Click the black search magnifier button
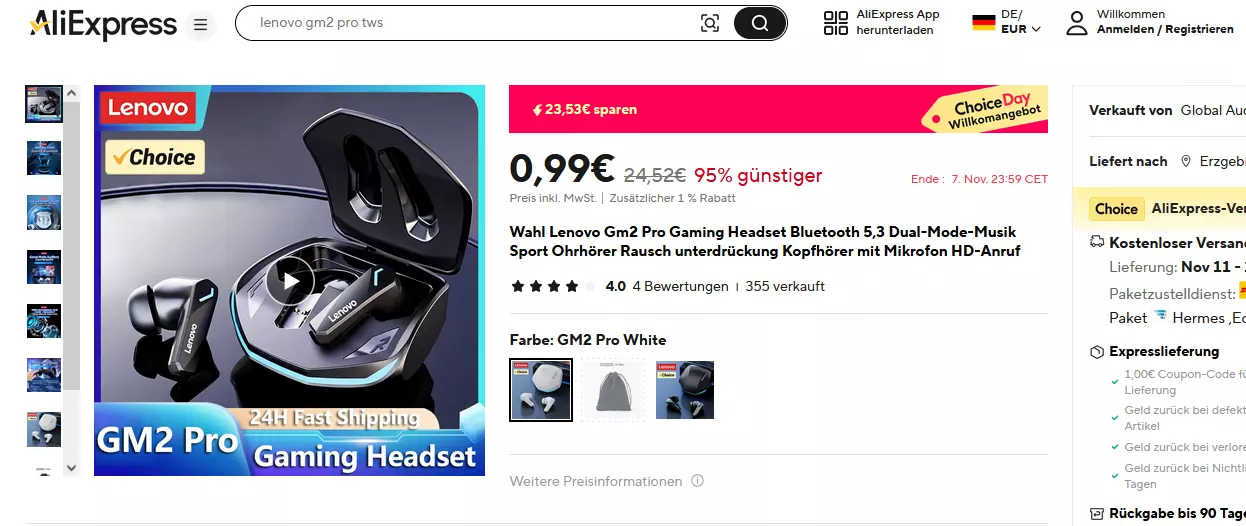This screenshot has height=526, width=1246. click(760, 23)
